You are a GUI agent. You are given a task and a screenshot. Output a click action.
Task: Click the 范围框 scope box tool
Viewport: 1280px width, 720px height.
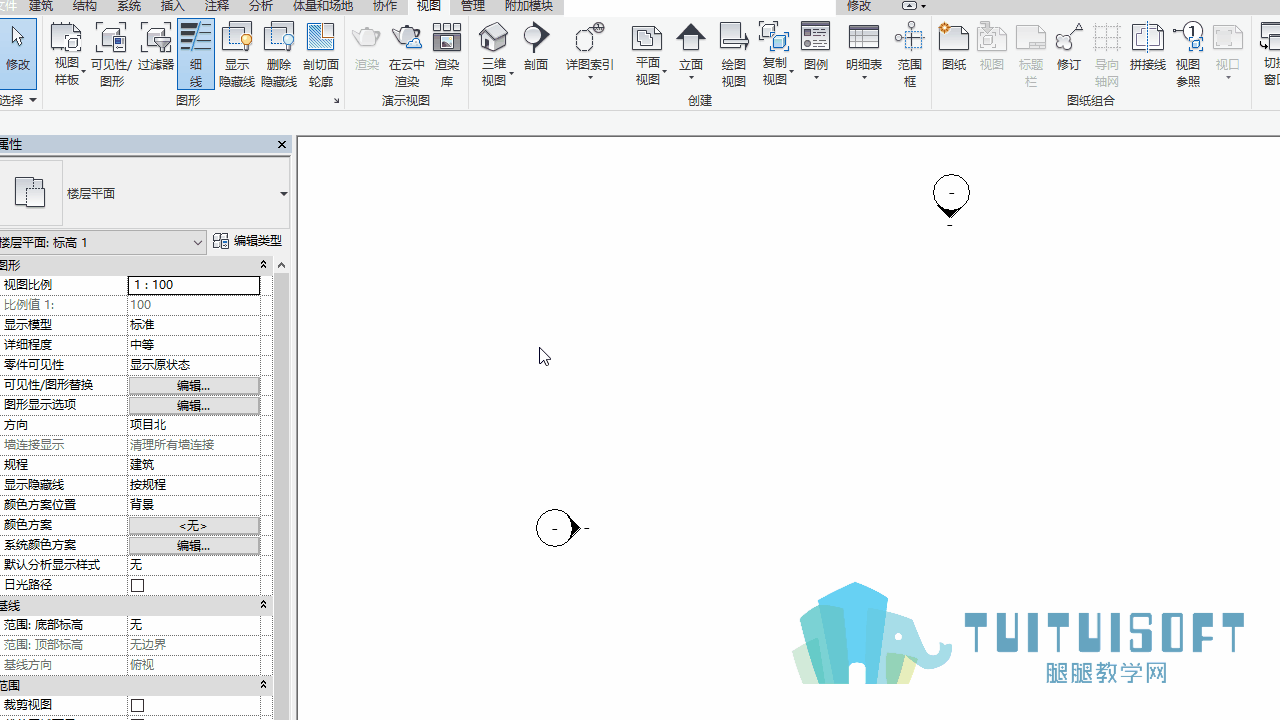pos(909,54)
